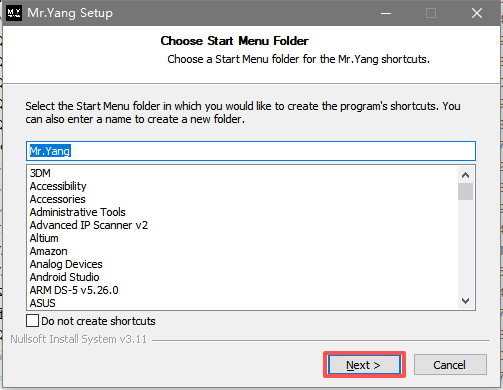
Task: Select the ASUS folder entry
Action: pos(43,303)
